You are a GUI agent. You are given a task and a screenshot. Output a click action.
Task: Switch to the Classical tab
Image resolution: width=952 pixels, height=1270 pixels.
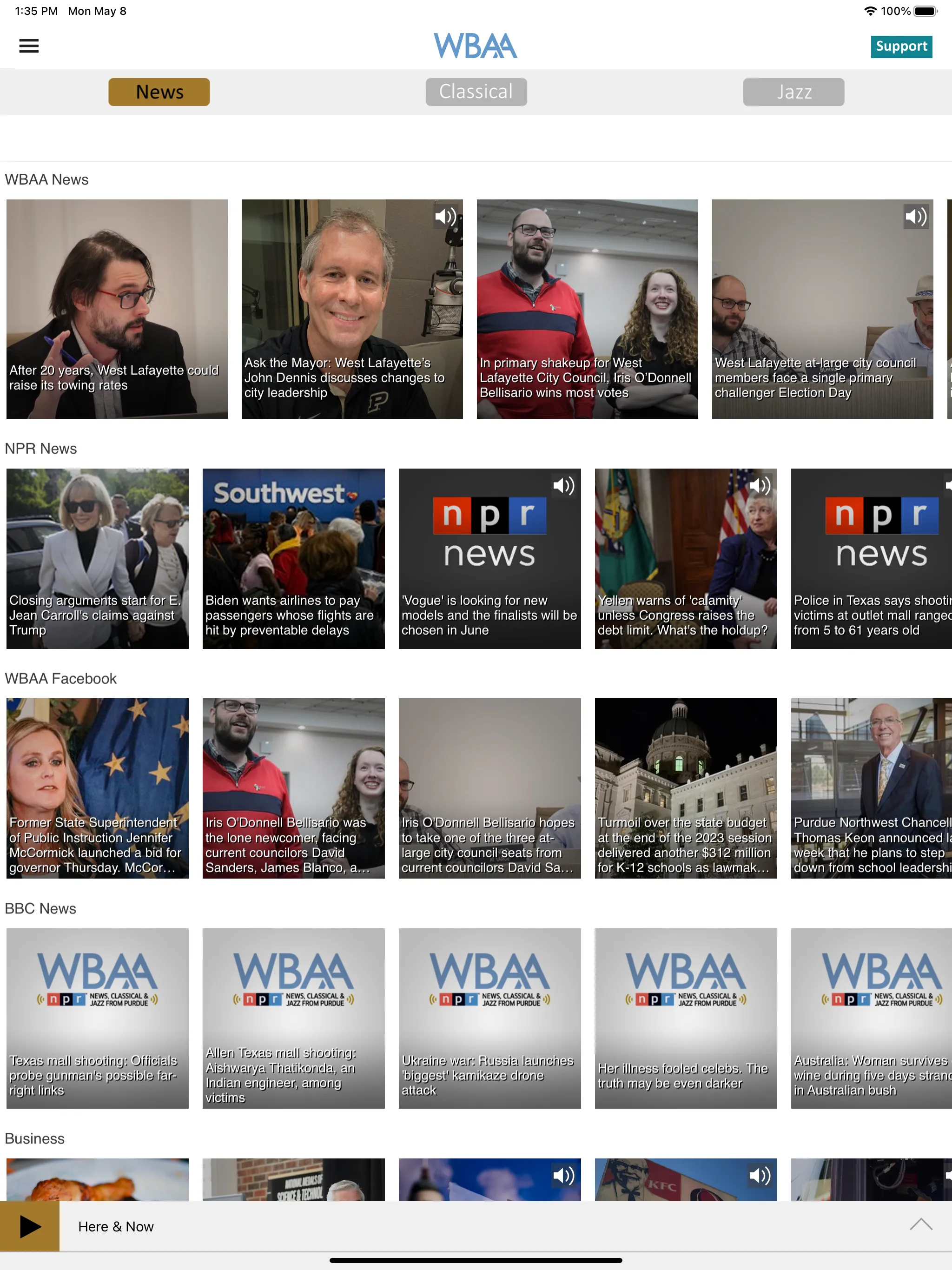pyautogui.click(x=477, y=91)
